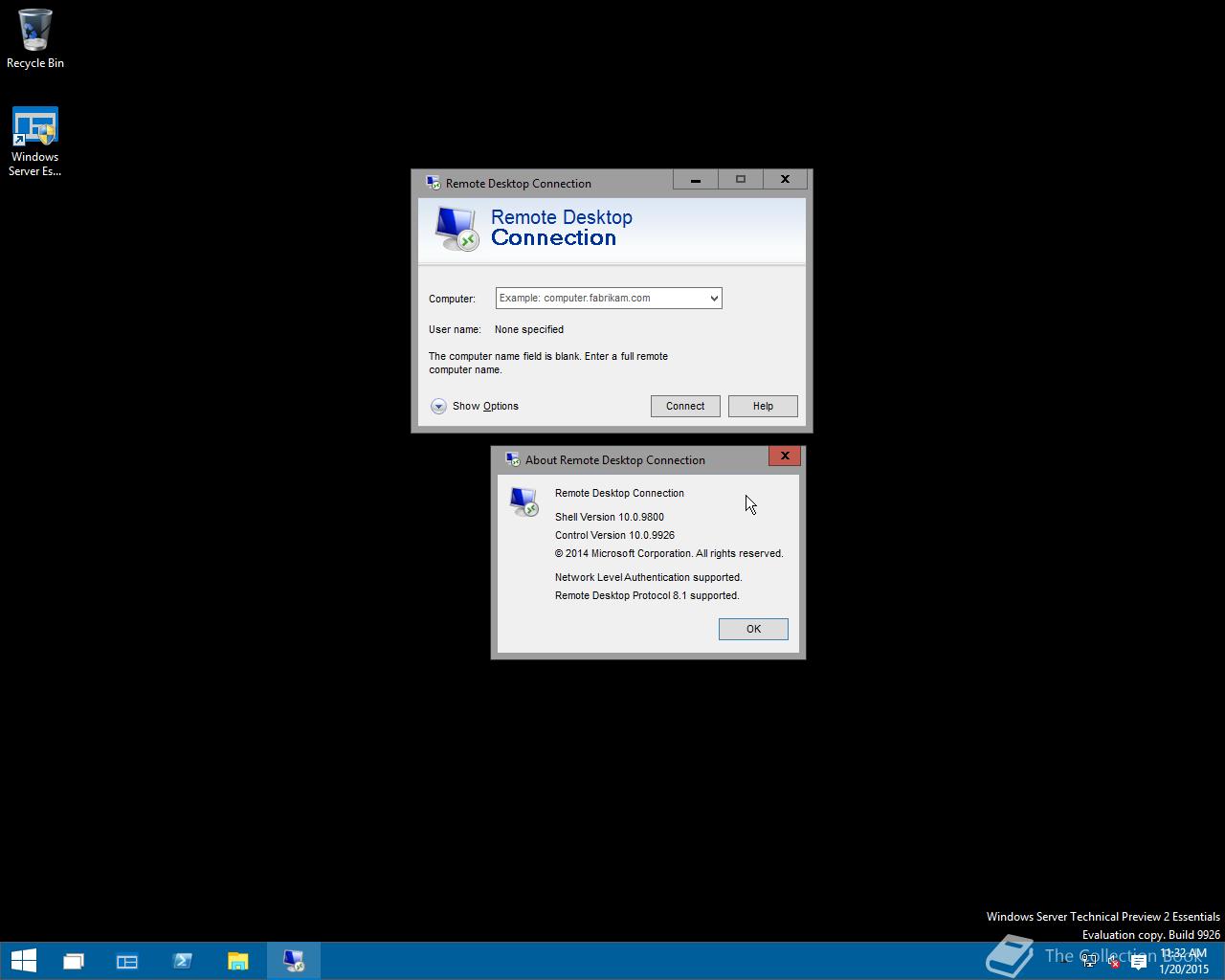Screen dimensions: 1225x980
Task: Expand the Computer name dropdown arrow
Action: click(714, 299)
